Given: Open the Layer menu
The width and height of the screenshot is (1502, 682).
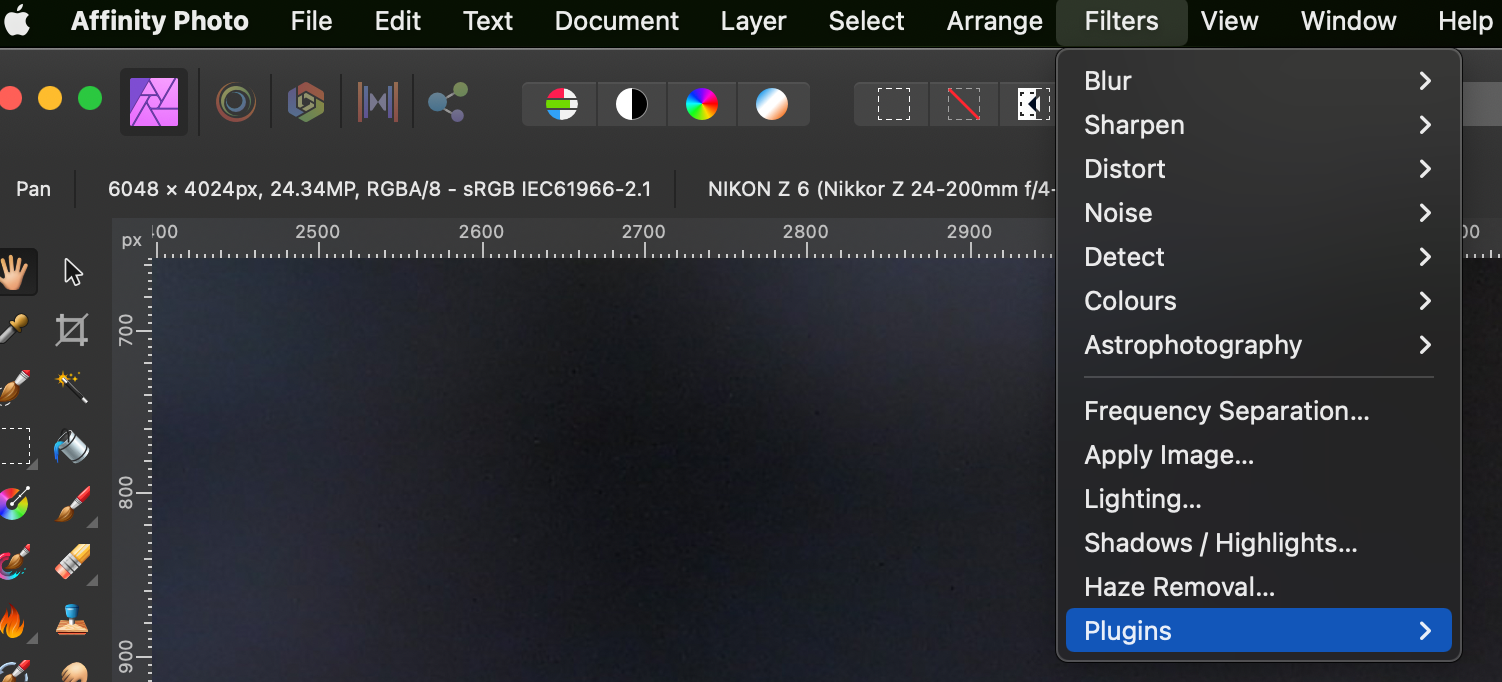Looking at the screenshot, I should click(753, 21).
